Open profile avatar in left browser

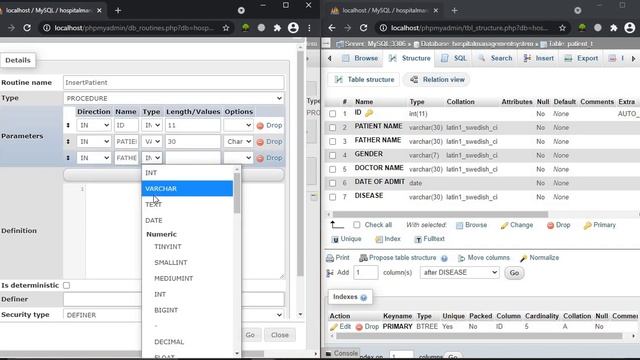[x=293, y=28]
